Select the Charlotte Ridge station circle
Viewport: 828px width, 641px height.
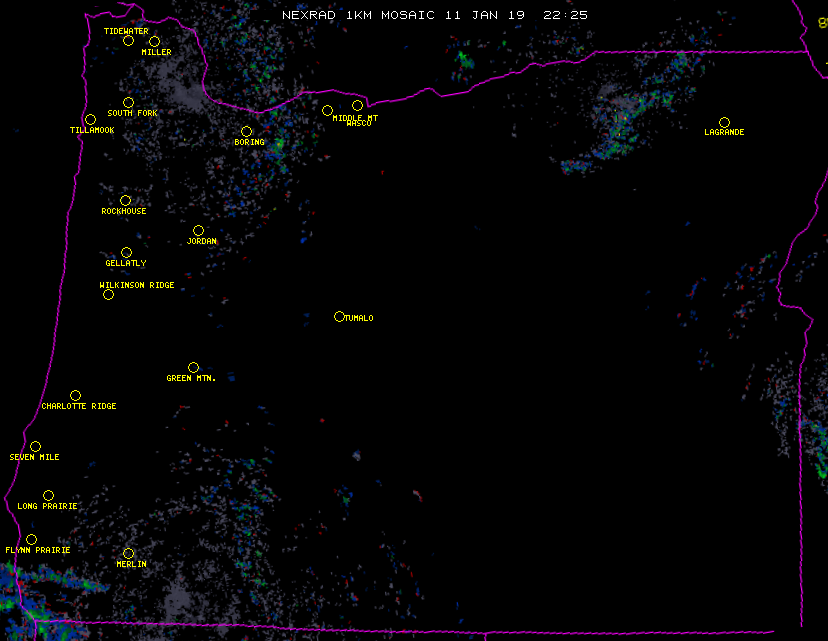(75, 396)
